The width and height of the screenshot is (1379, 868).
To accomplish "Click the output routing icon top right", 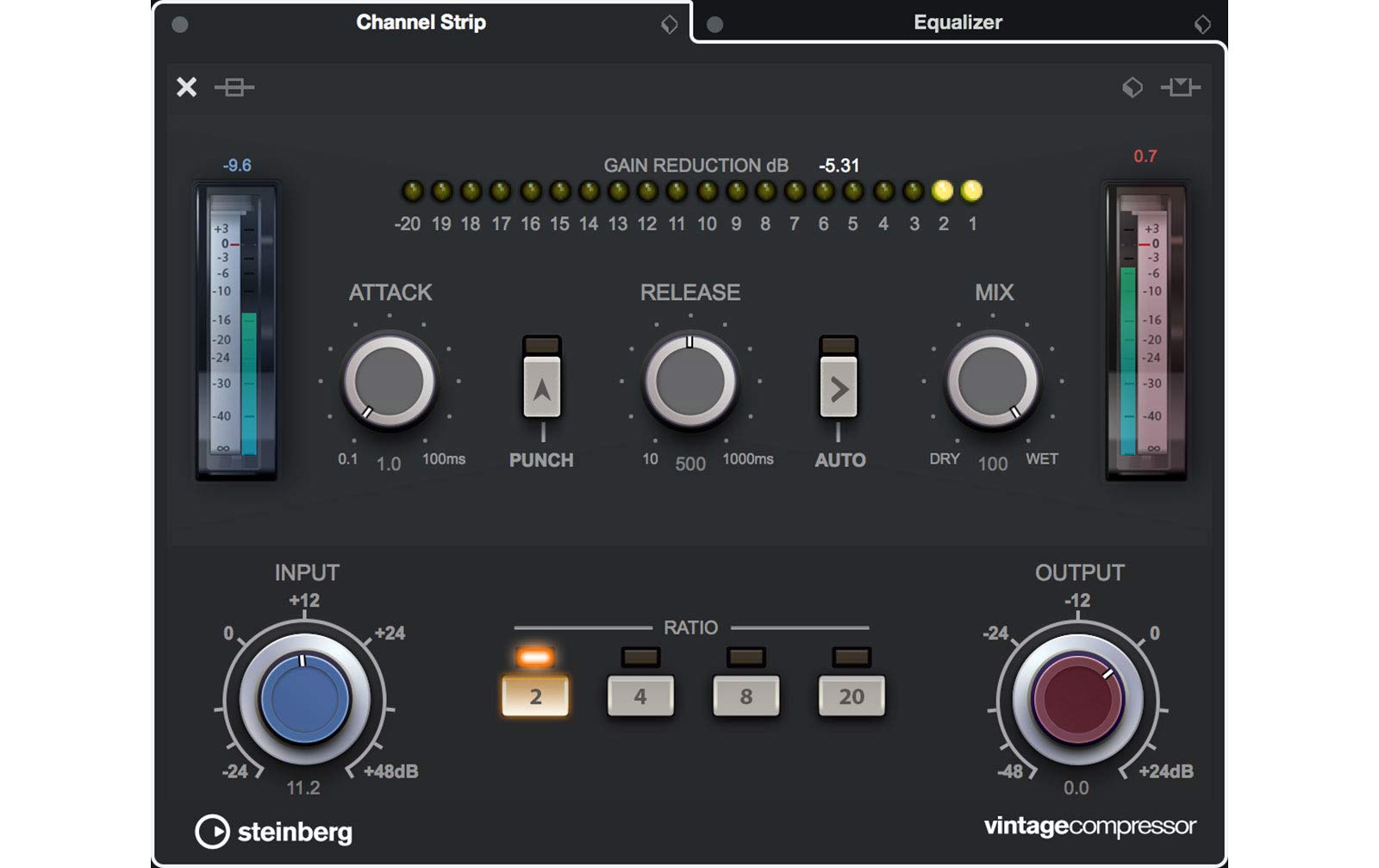I will 1181,88.
